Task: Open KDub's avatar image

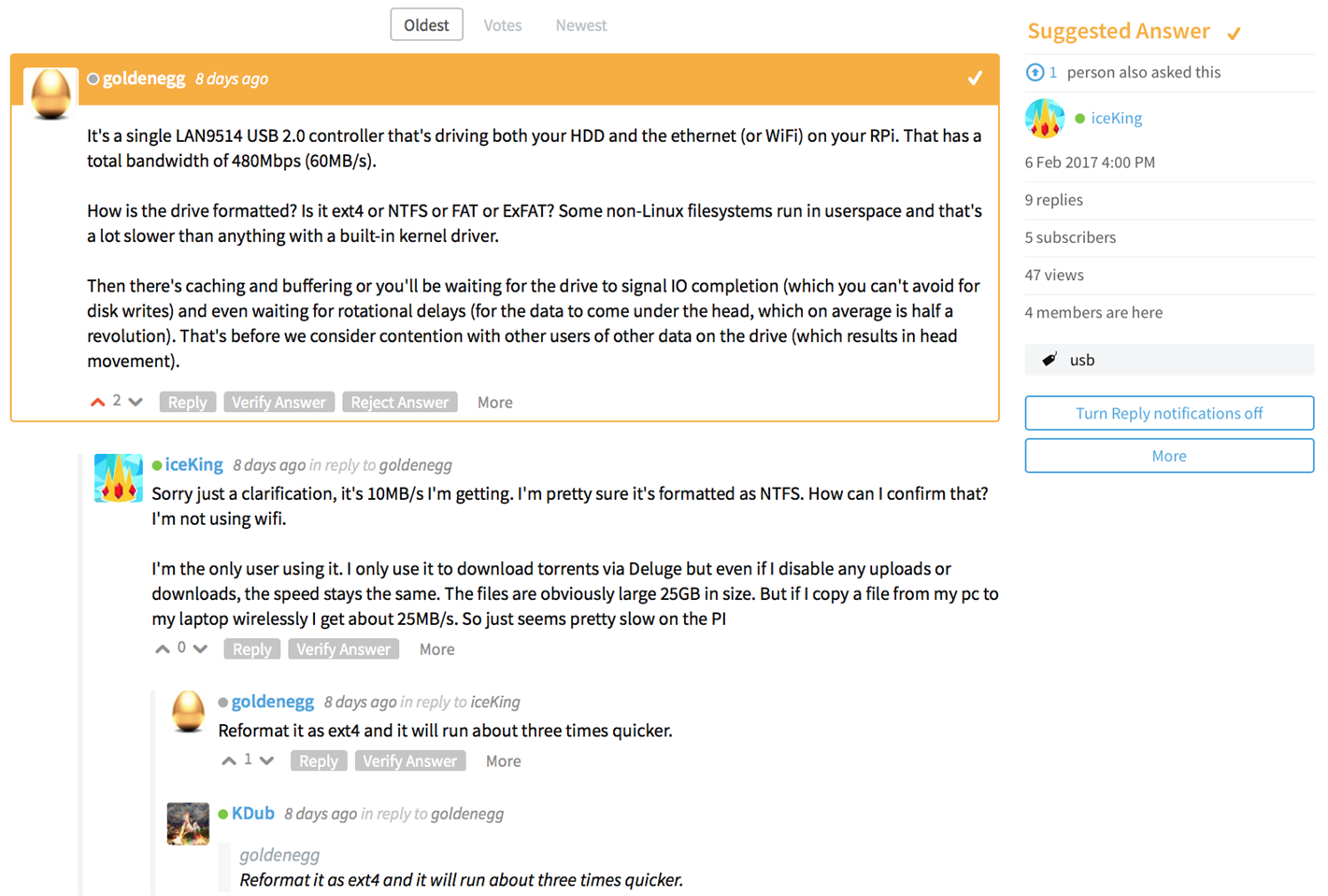Action: click(188, 823)
